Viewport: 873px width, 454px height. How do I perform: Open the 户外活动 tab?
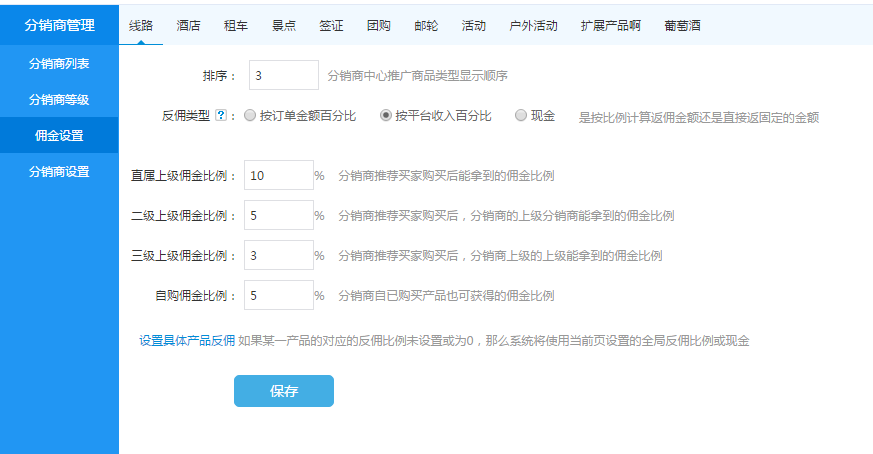click(533, 25)
